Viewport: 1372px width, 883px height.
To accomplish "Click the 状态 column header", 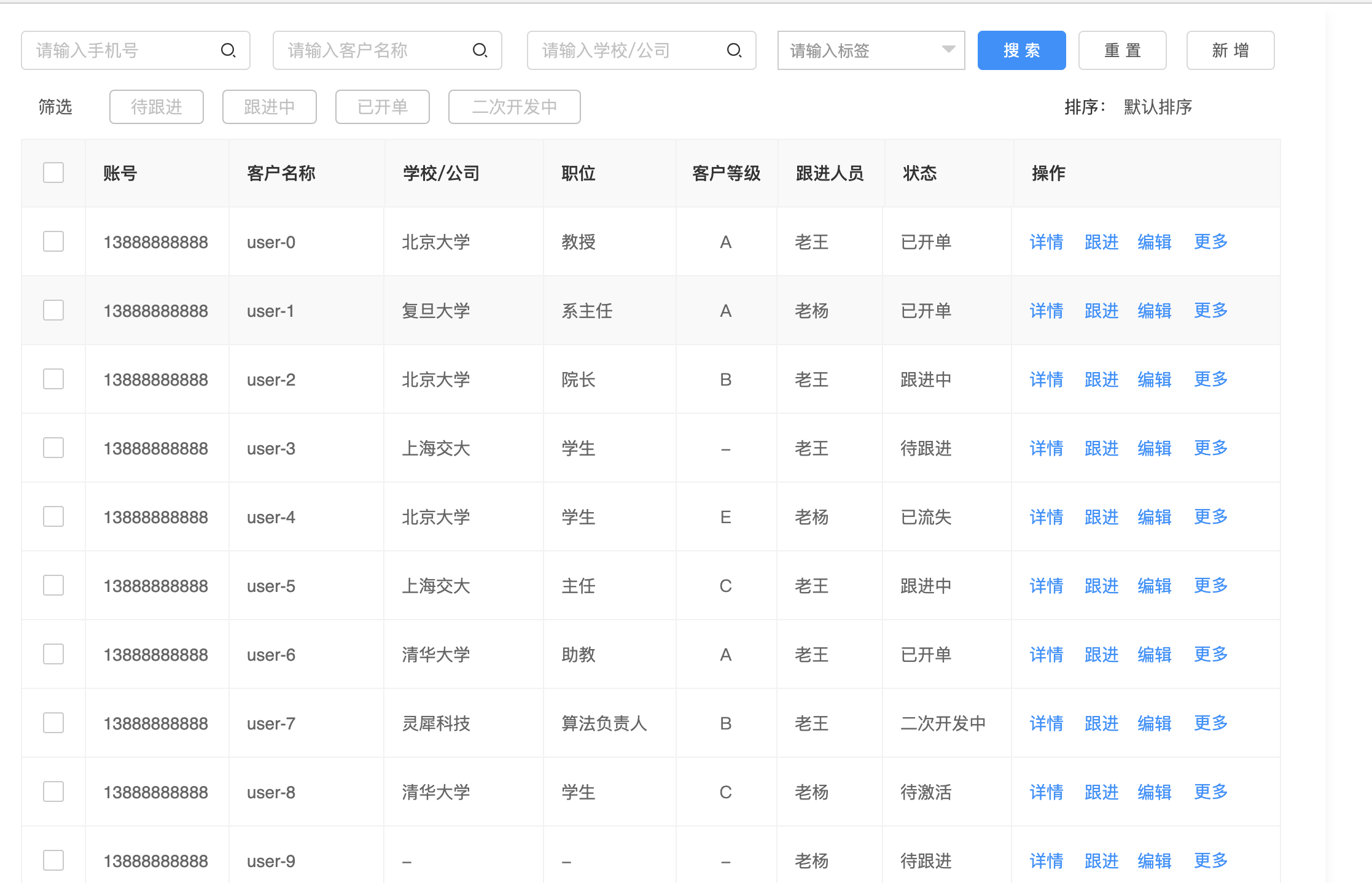I will pos(919,173).
